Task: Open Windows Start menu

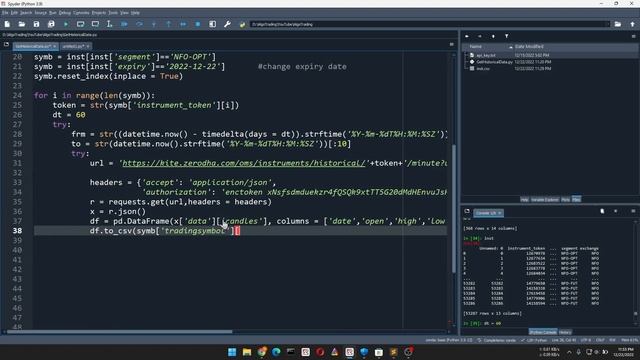Action: click(x=232, y=352)
